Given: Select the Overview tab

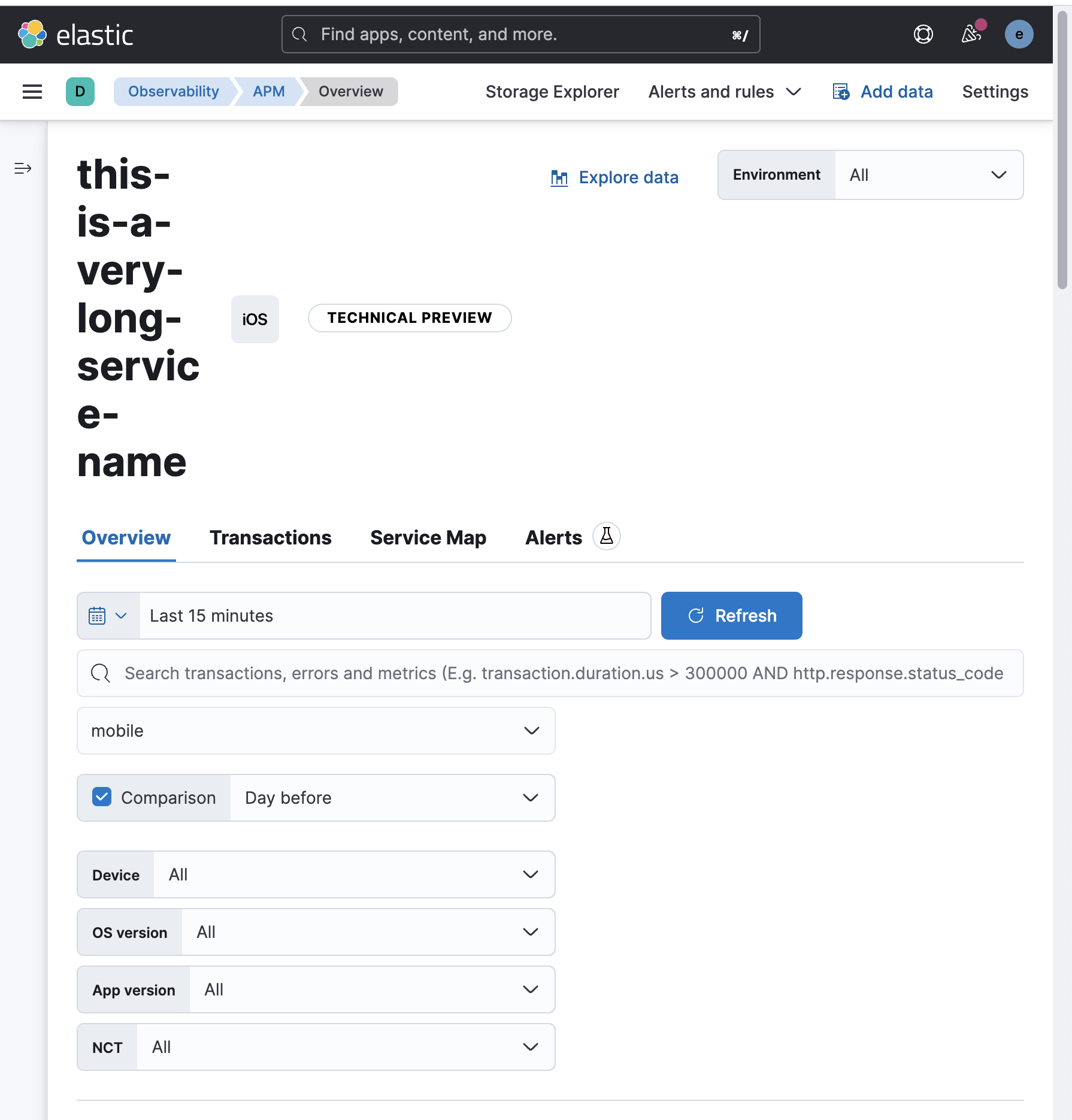Looking at the screenshot, I should click(x=126, y=538).
